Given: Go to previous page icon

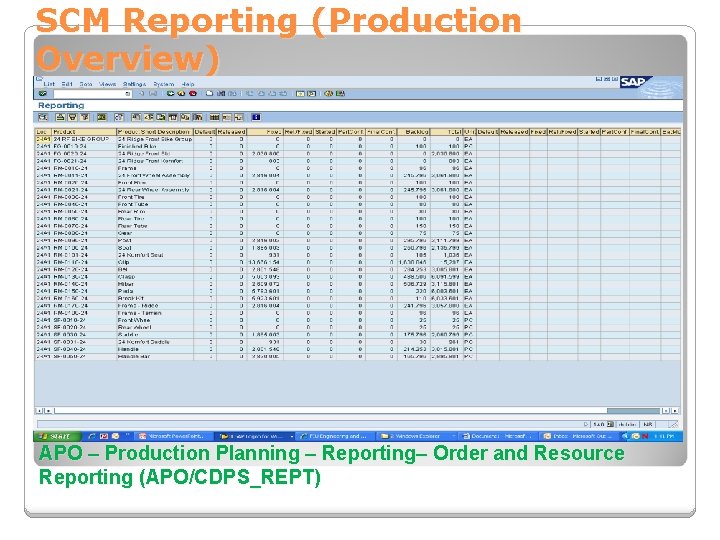Looking at the screenshot, I should (x=261, y=94).
